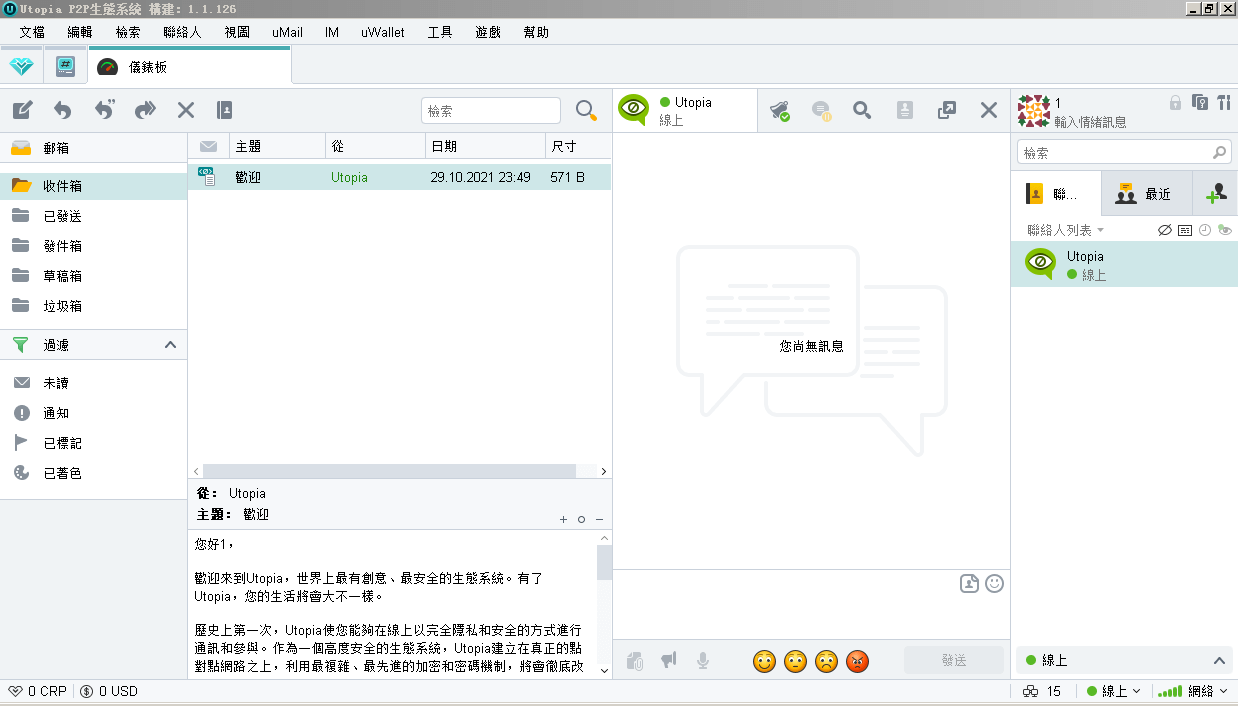Click the compose new mail icon
This screenshot has height=706, width=1238.
[x=22, y=110]
